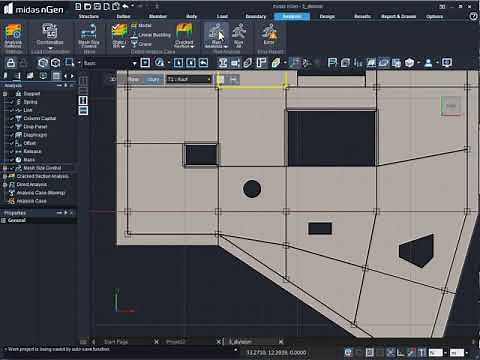Open the Report & Drawing tab
This screenshot has height=360, width=480.
pyautogui.click(x=399, y=16)
